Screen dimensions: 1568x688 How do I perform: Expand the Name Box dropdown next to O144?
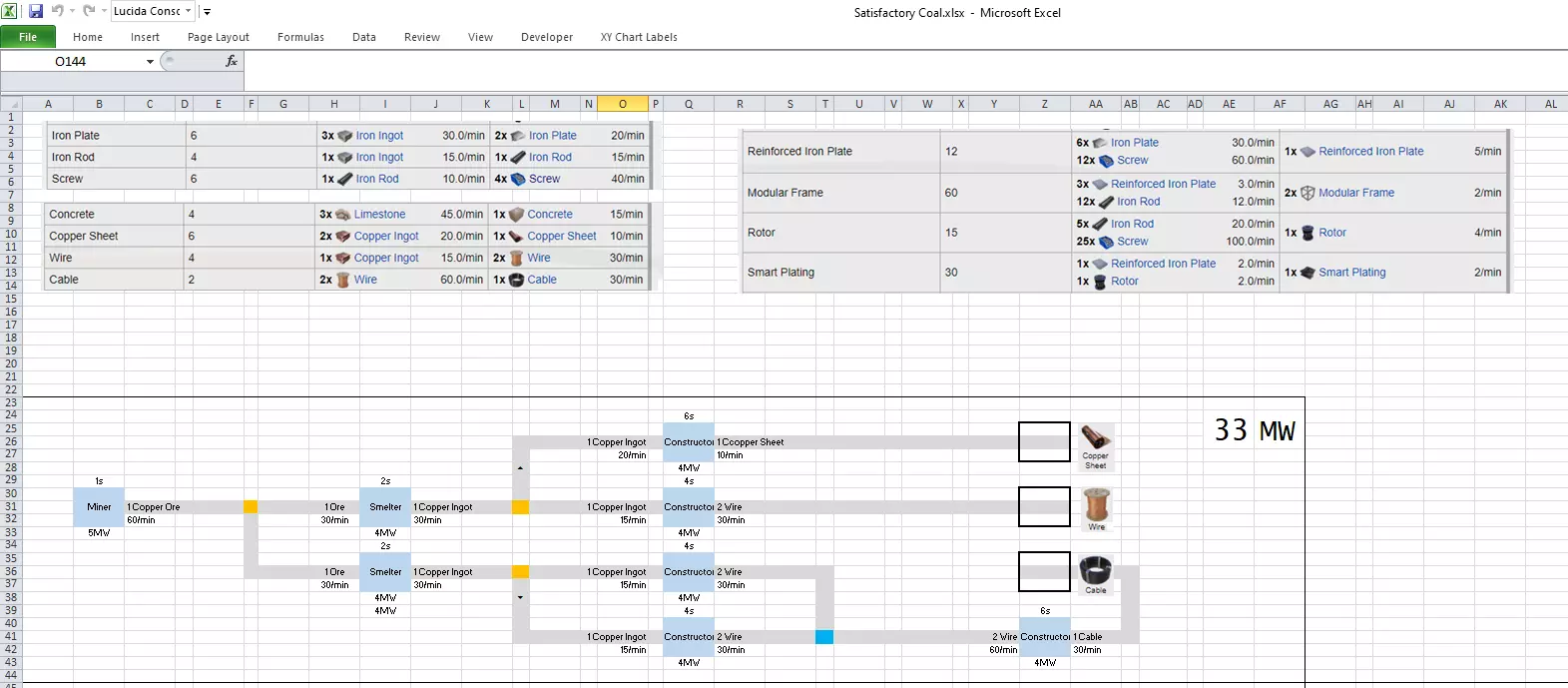coord(150,62)
